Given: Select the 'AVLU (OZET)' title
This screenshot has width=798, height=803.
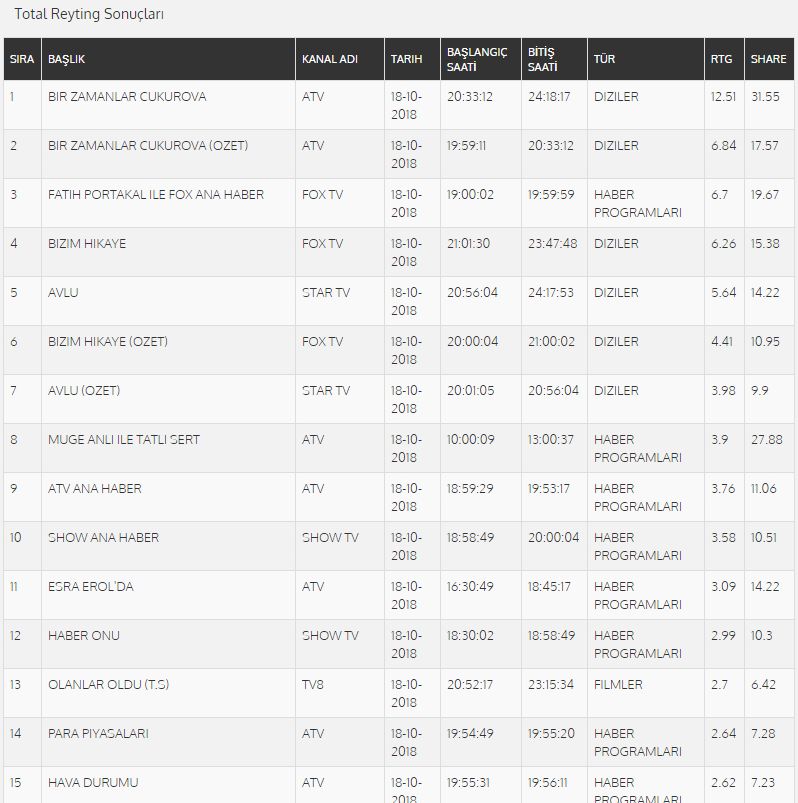Looking at the screenshot, I should pyautogui.click(x=84, y=391).
